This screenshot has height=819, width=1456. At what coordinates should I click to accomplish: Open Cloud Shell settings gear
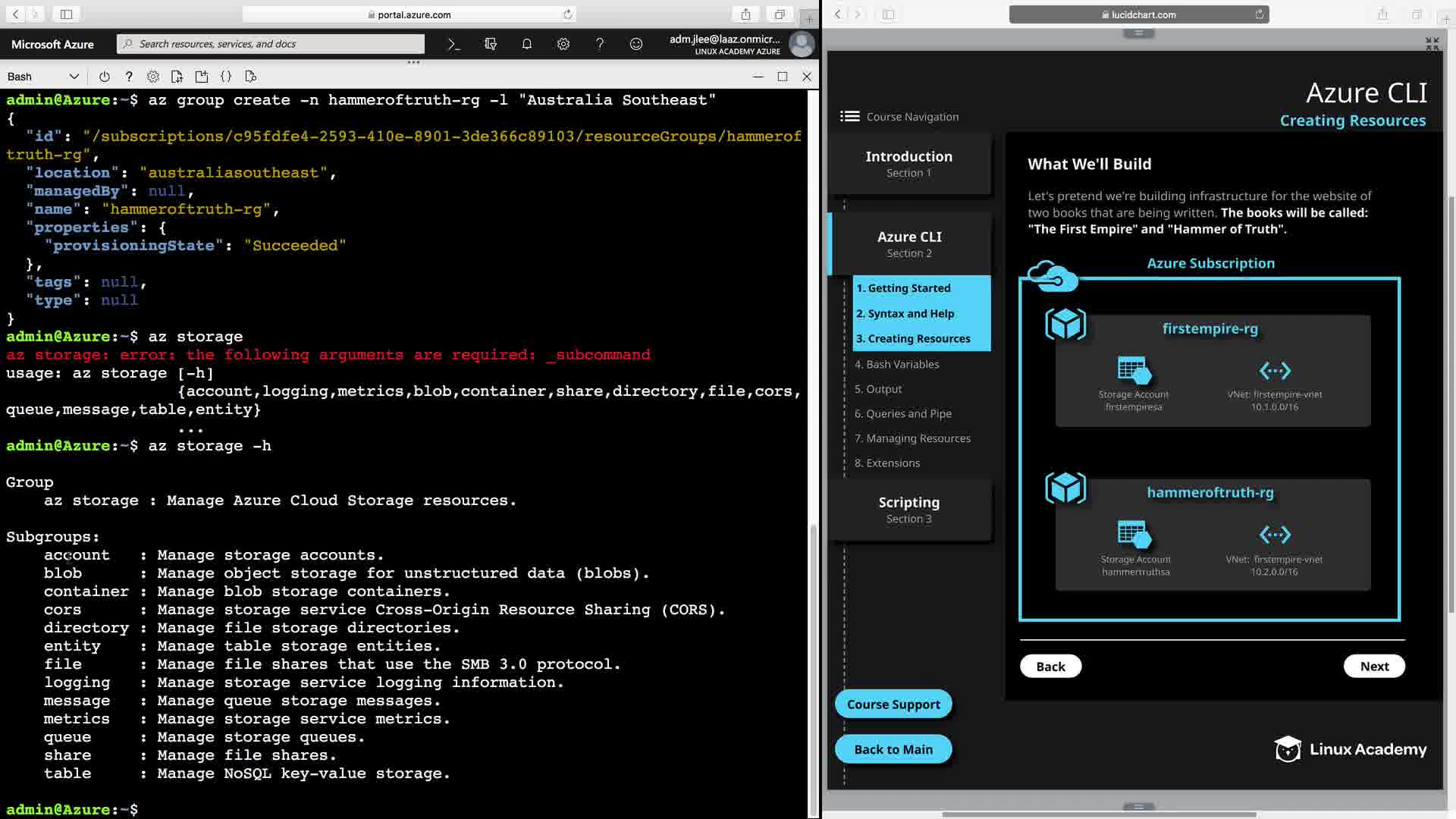coord(153,77)
